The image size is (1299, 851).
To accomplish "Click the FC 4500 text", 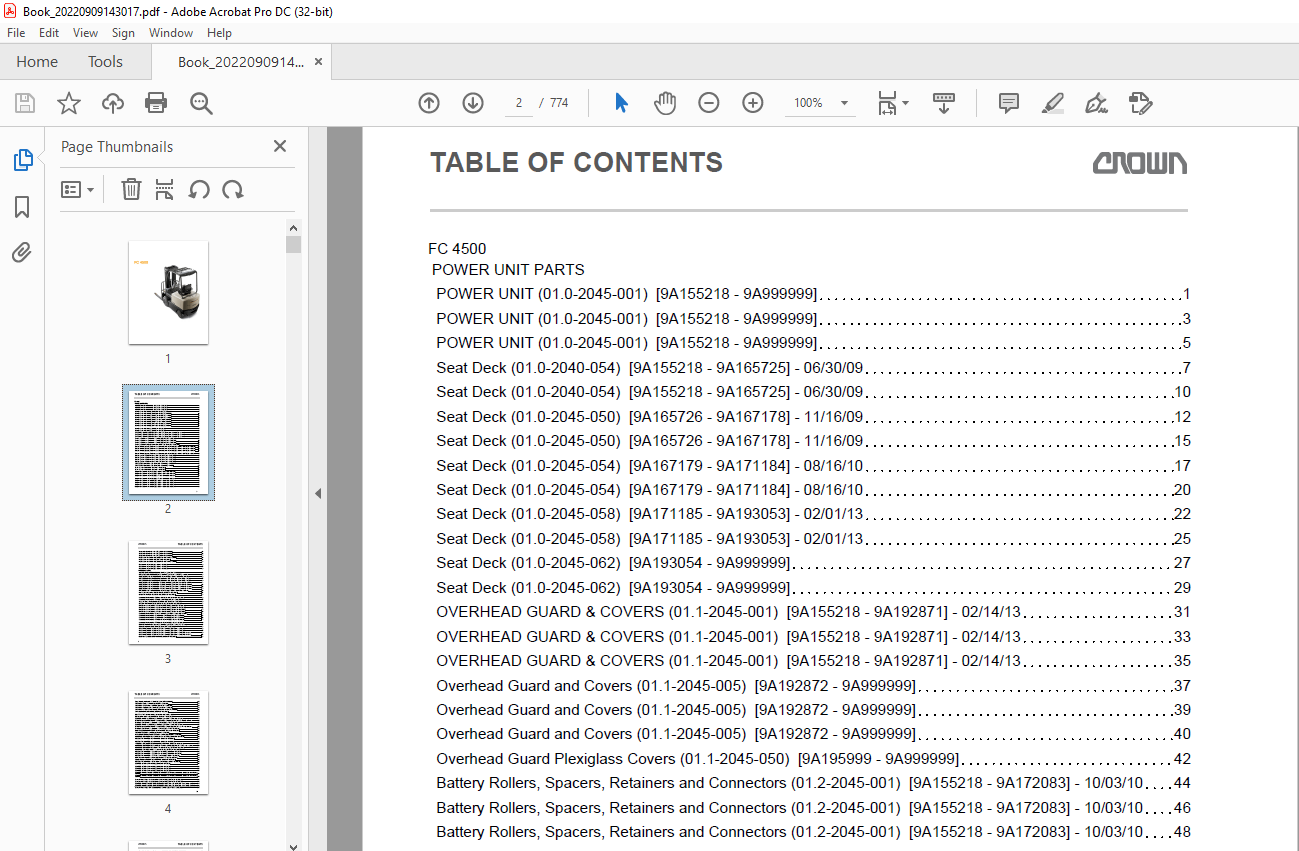I will (457, 249).
